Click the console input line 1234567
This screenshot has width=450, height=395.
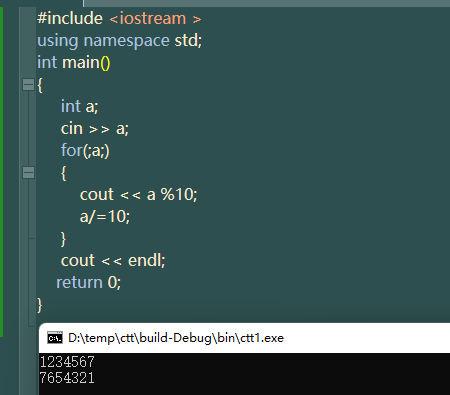point(67,362)
